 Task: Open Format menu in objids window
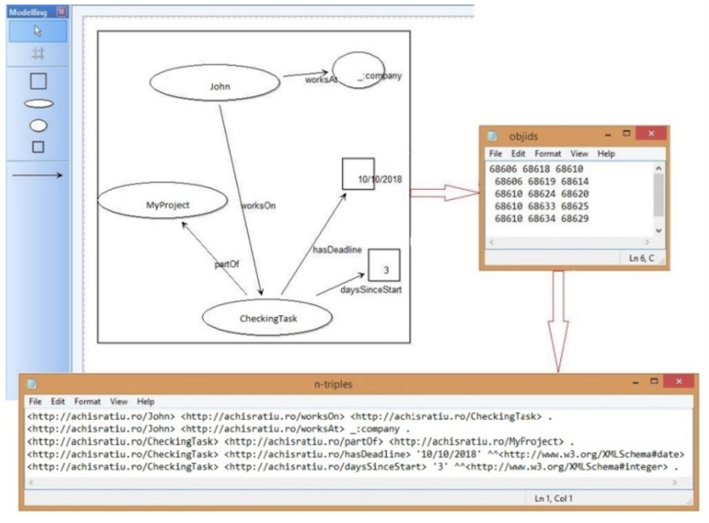(x=548, y=154)
